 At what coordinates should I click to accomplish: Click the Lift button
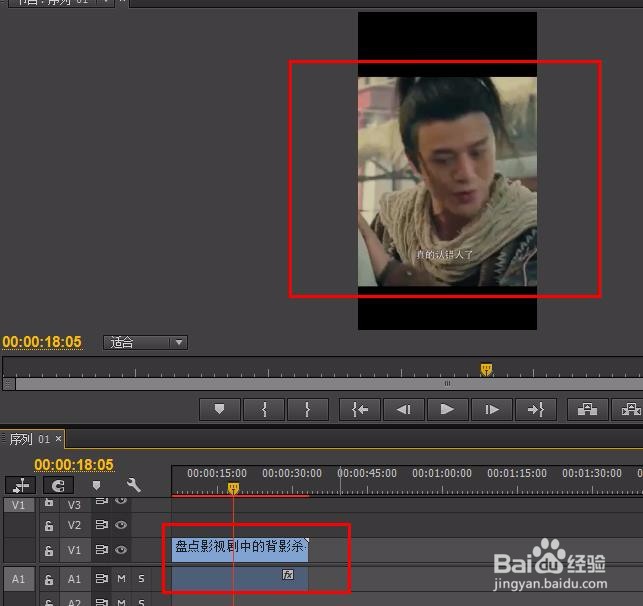click(x=587, y=409)
